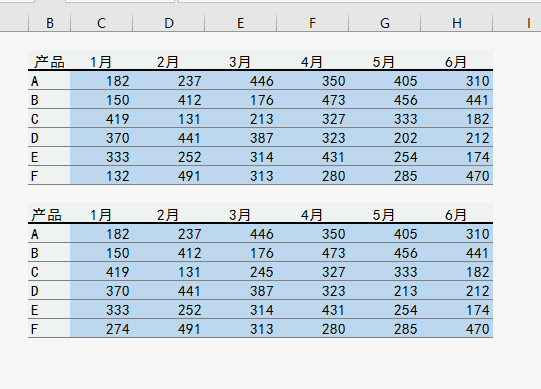
Task: Select upper table cell with 132
Action: tap(101, 176)
